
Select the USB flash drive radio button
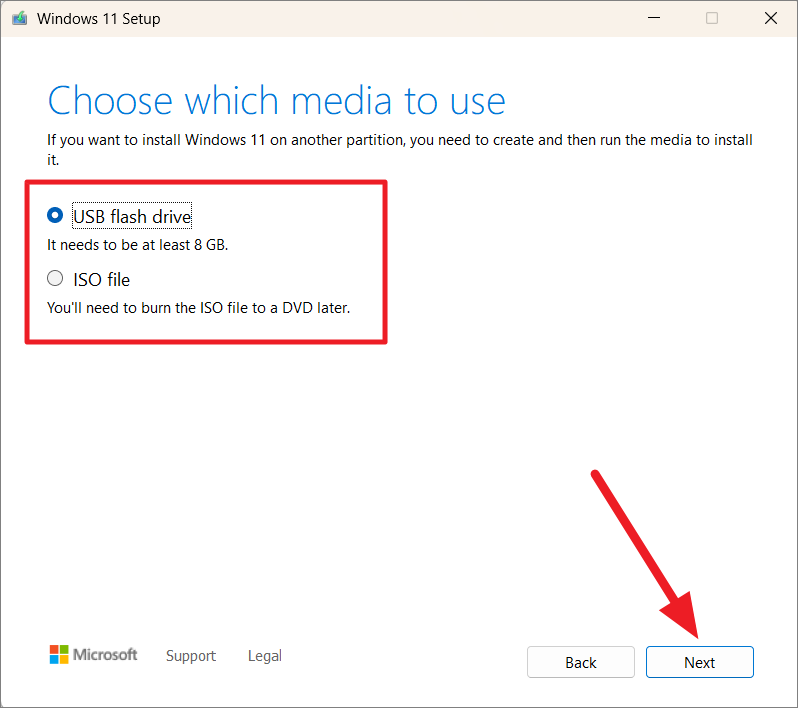click(55, 215)
